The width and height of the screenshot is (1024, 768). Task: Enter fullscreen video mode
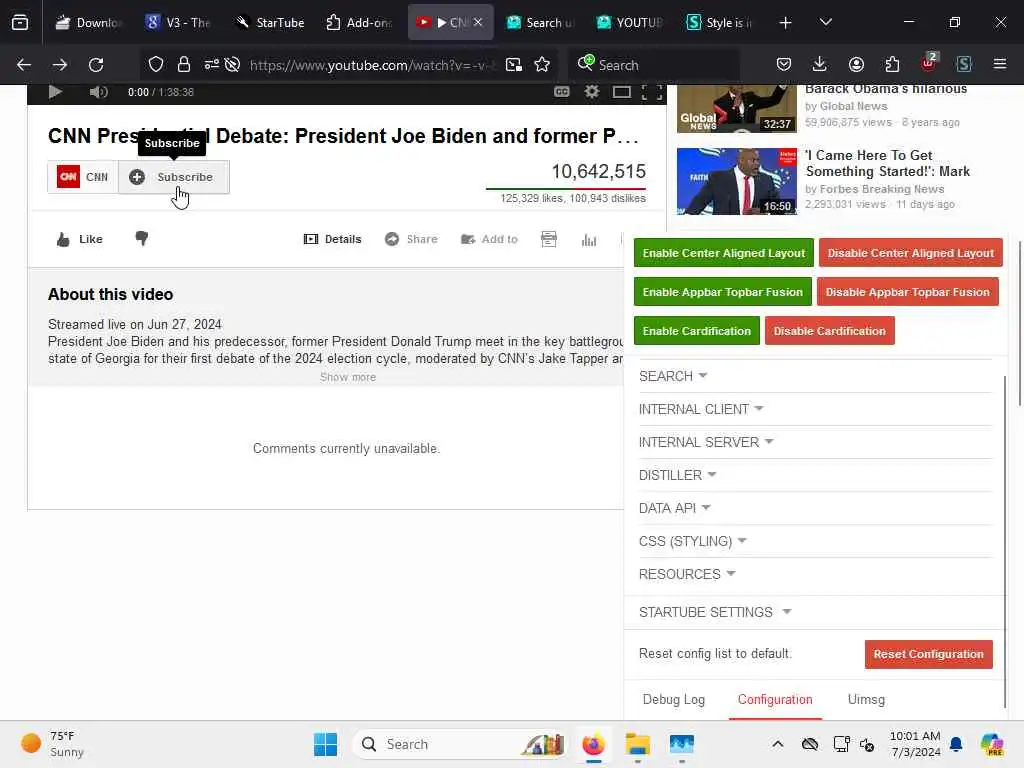pos(652,92)
